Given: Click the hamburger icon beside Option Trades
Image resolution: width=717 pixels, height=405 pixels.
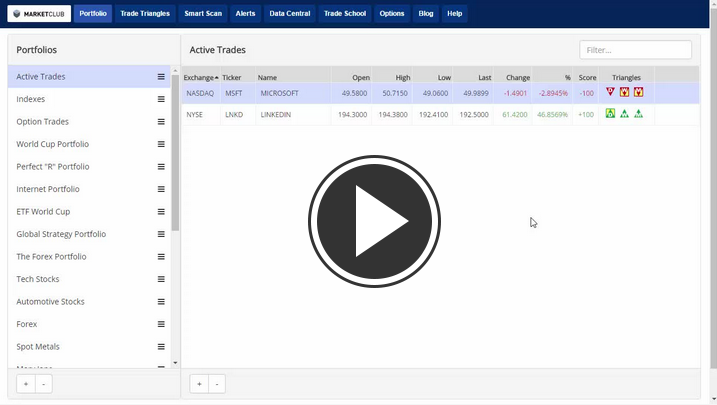Looking at the screenshot, I should point(161,122).
